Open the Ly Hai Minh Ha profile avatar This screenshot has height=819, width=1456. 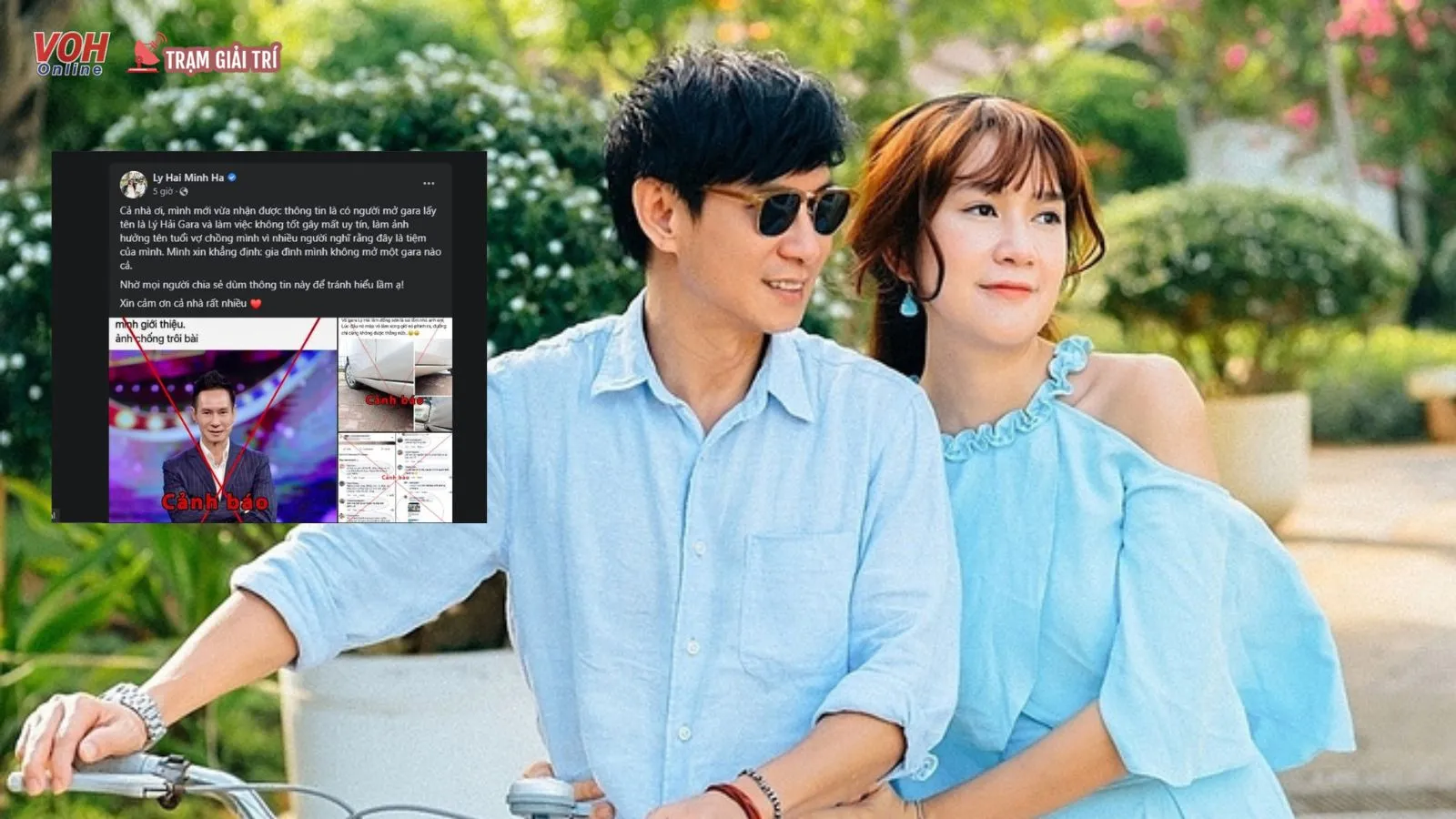133,184
